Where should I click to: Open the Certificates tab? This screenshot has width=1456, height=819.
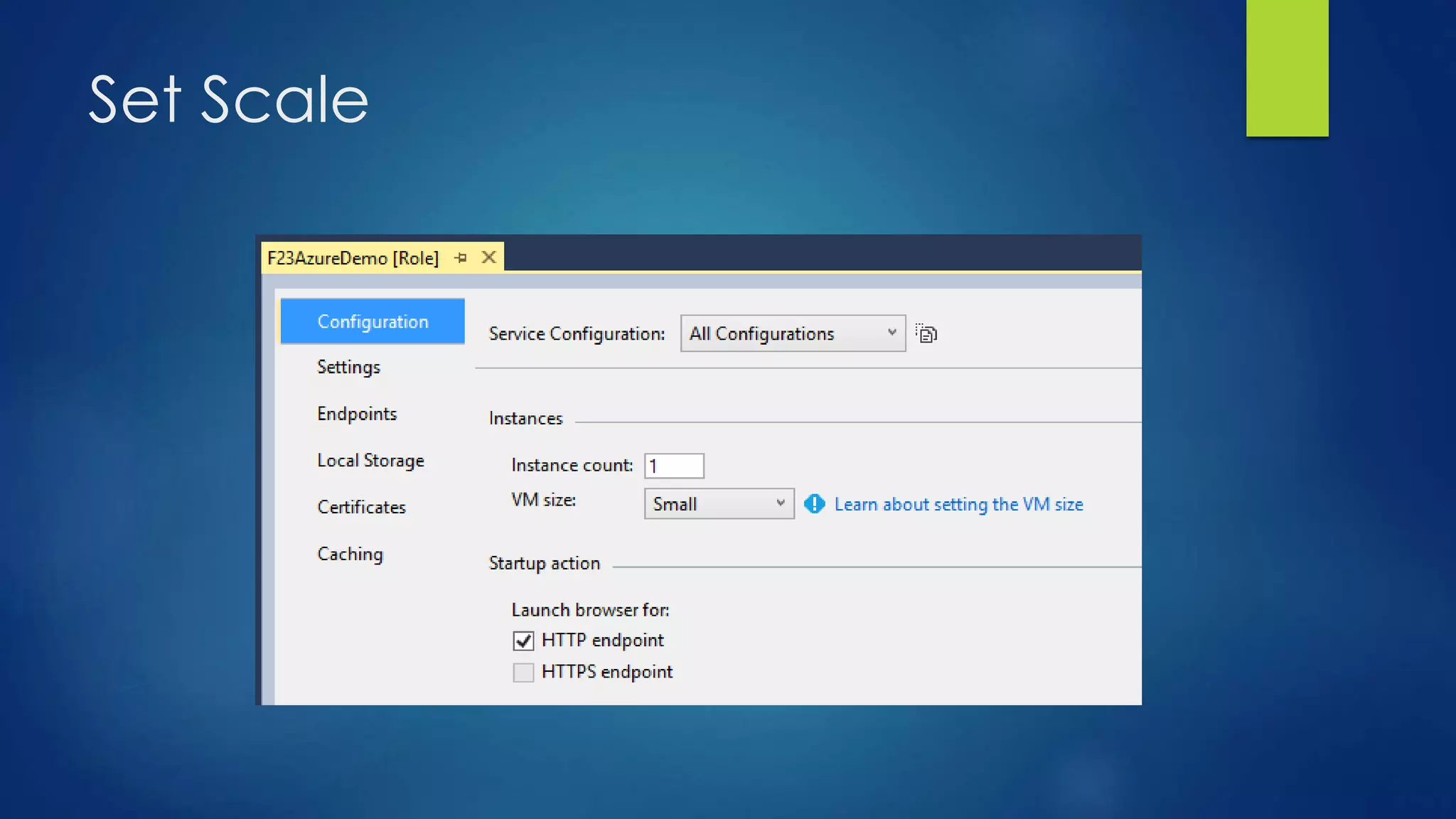361,507
